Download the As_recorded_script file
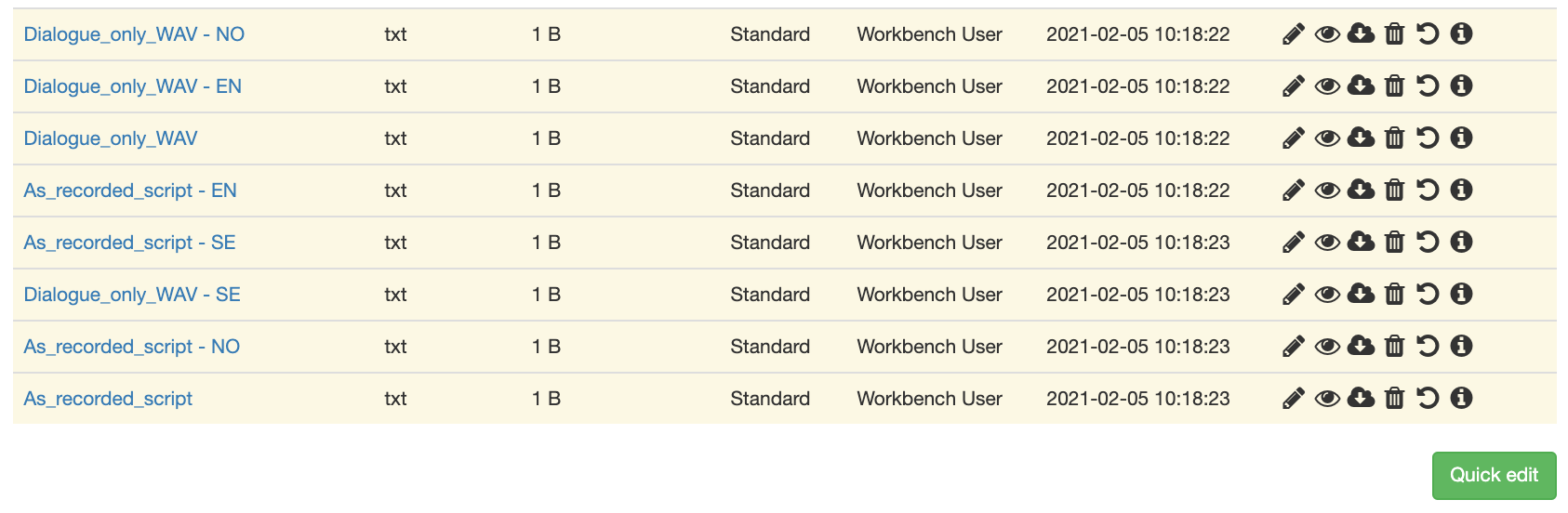The height and width of the screenshot is (513, 1568). click(x=1361, y=398)
